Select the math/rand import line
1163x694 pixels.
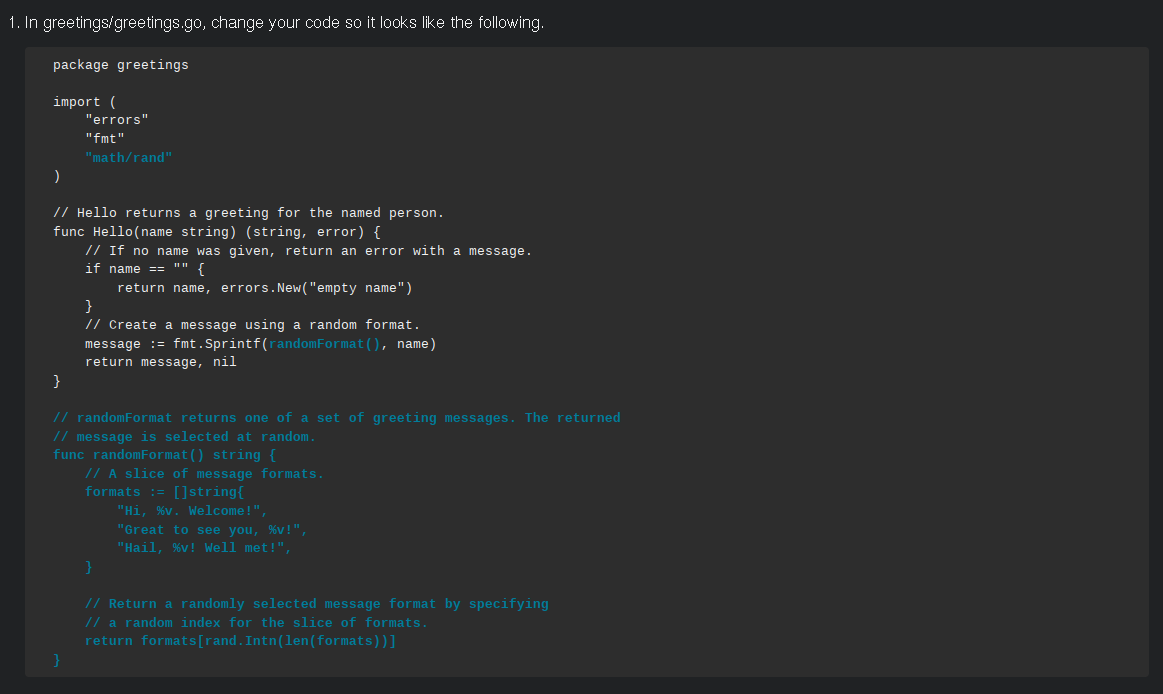pos(128,157)
